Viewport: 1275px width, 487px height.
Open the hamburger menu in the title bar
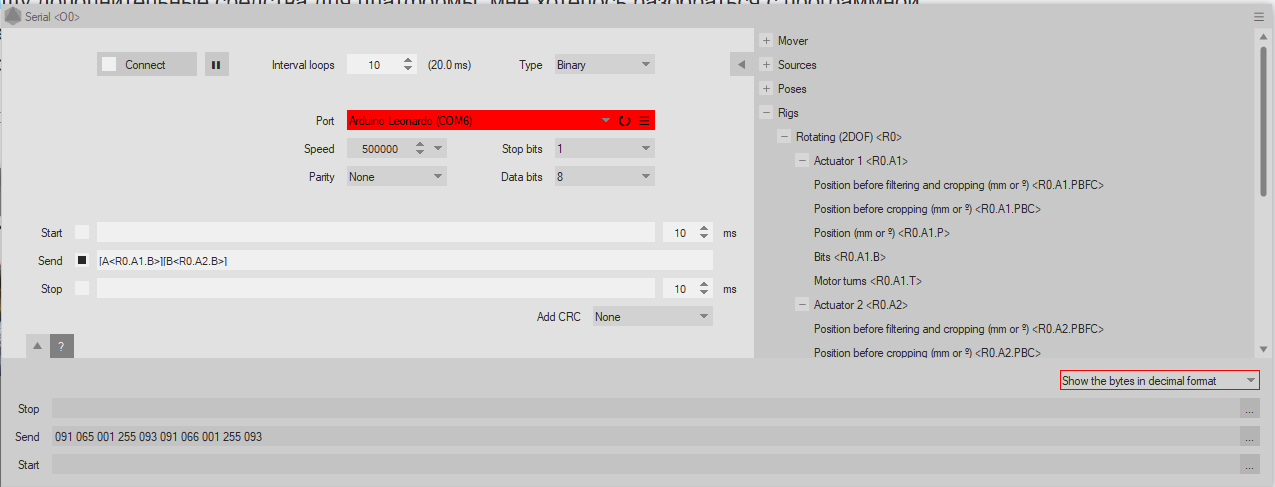(1259, 17)
